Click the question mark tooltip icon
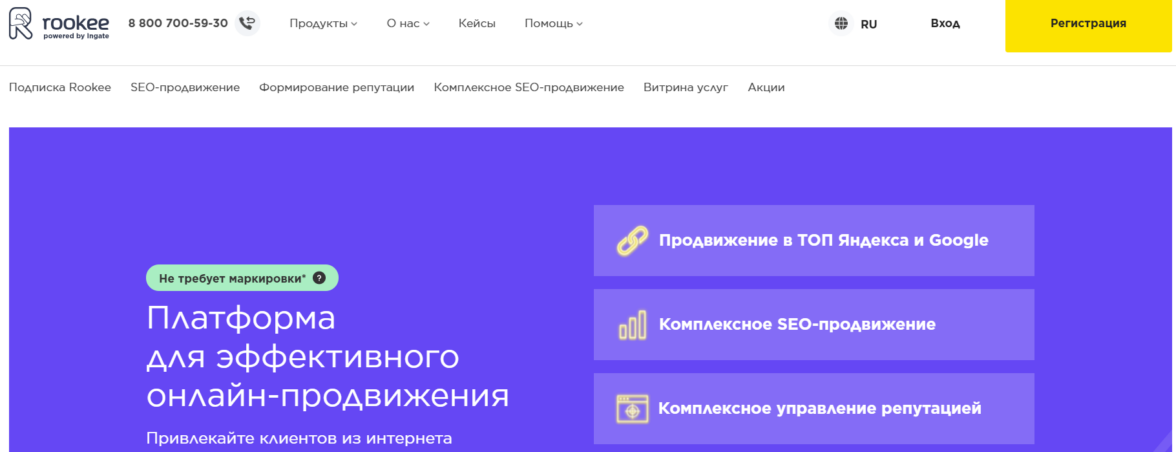 coord(320,278)
